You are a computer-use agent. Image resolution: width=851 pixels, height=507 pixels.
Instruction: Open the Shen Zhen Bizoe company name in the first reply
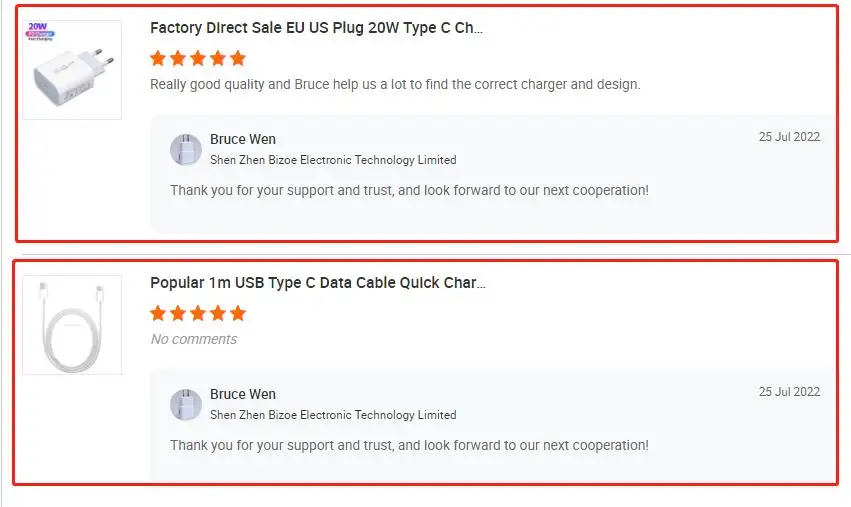click(x=333, y=160)
